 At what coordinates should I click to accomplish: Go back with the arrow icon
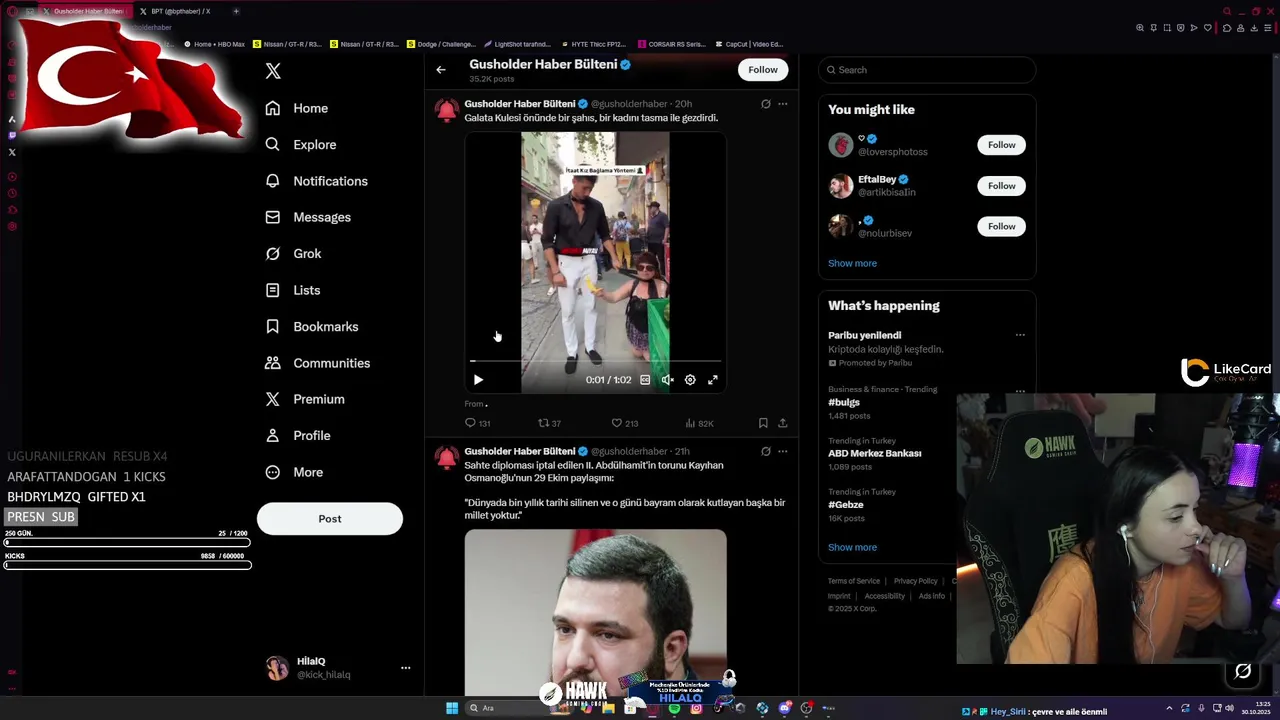441,70
